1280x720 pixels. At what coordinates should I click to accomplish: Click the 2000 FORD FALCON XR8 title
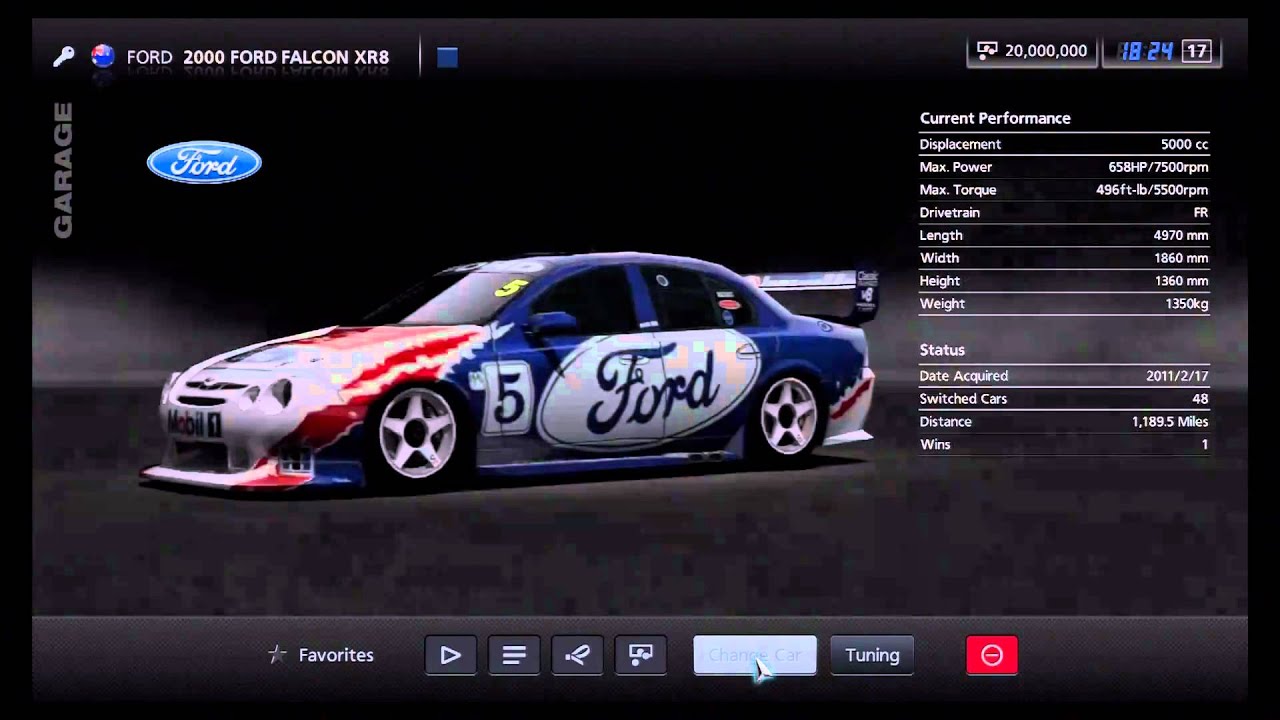286,57
